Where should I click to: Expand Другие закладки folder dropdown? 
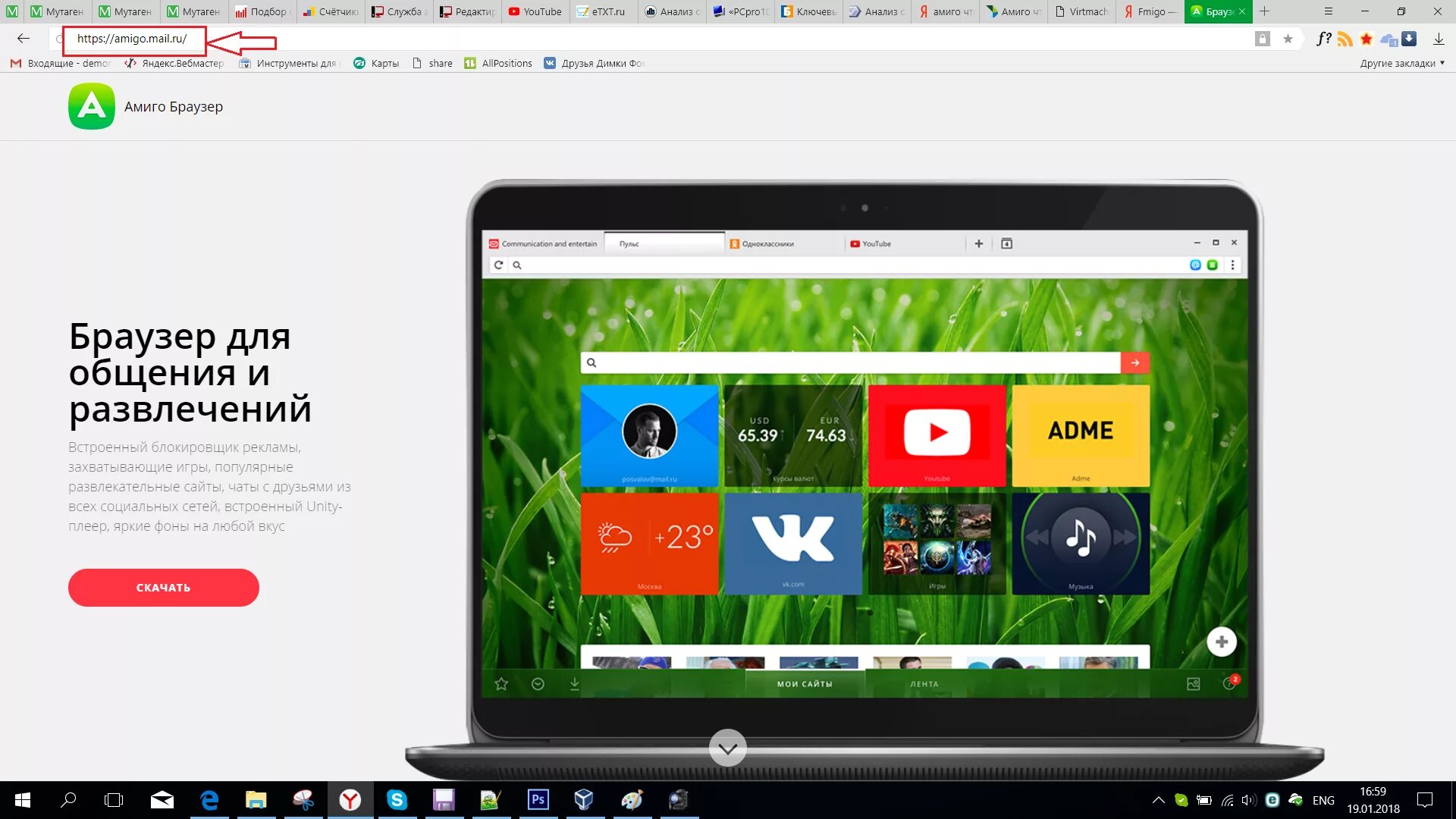point(1402,64)
